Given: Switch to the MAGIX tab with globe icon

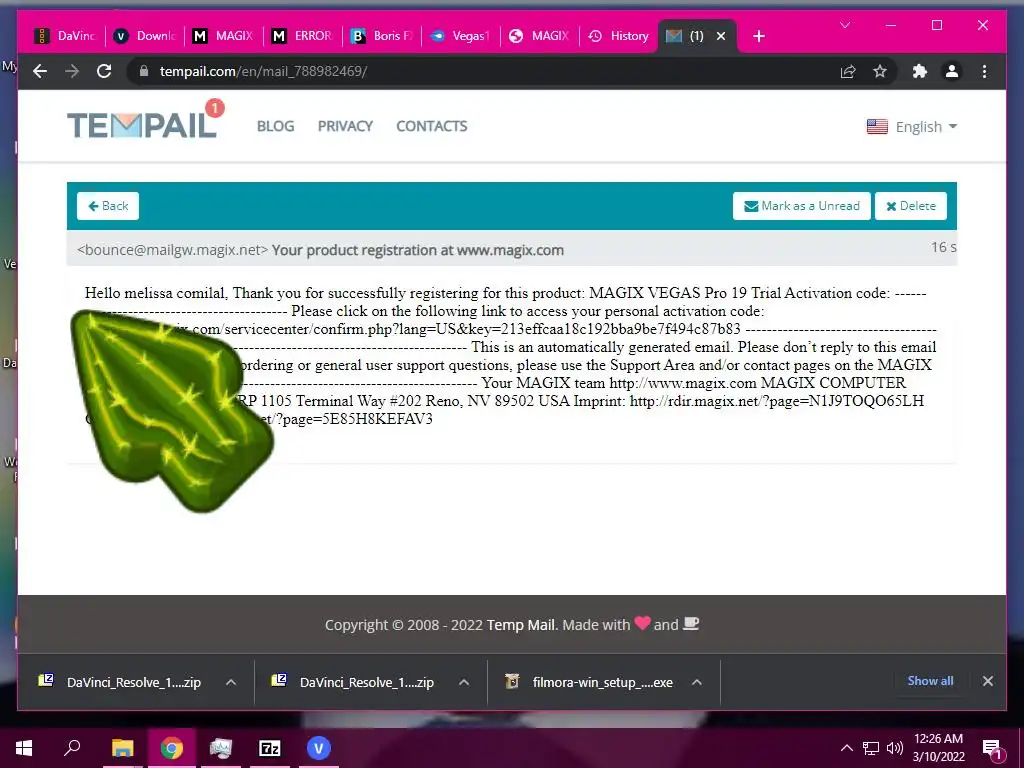Looking at the screenshot, I should pos(541,36).
